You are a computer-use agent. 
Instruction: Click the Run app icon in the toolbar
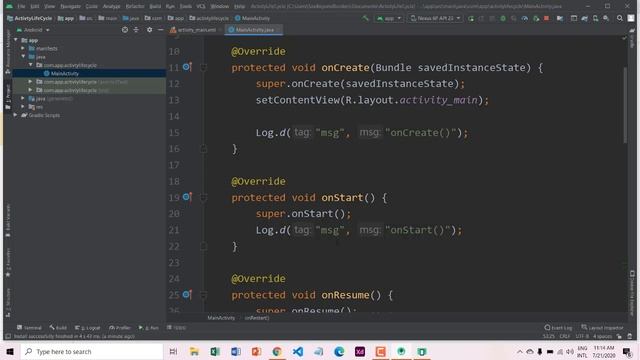coord(471,18)
